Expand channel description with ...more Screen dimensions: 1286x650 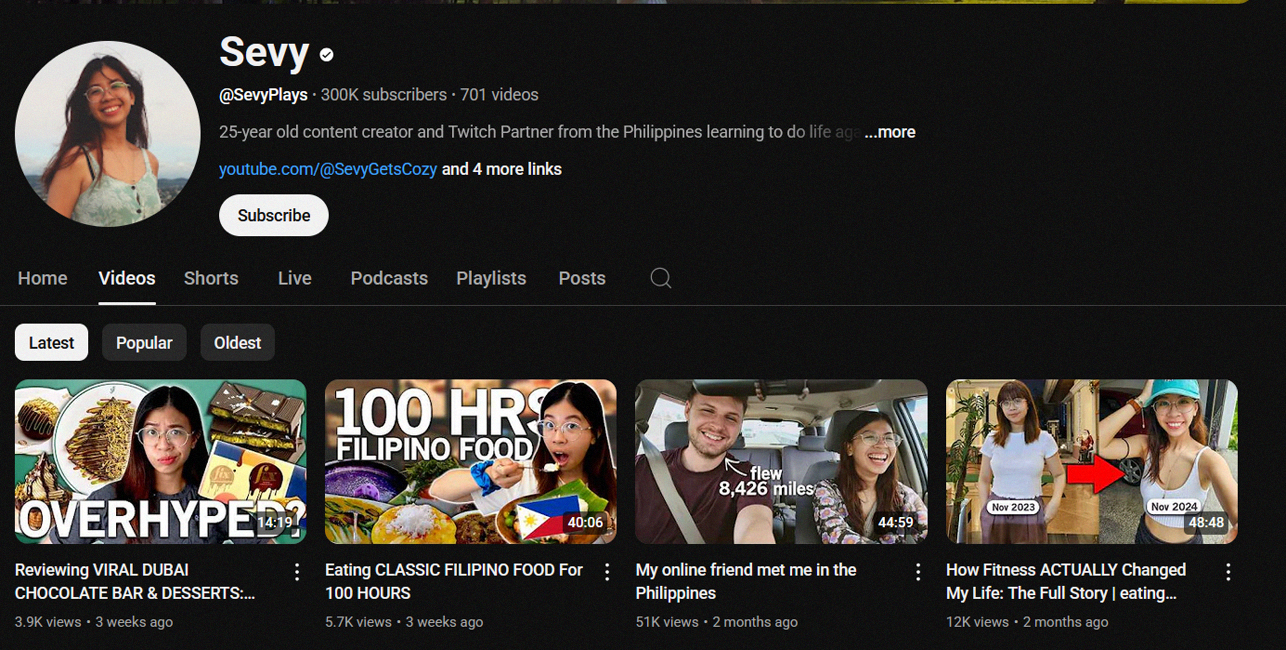tap(890, 132)
